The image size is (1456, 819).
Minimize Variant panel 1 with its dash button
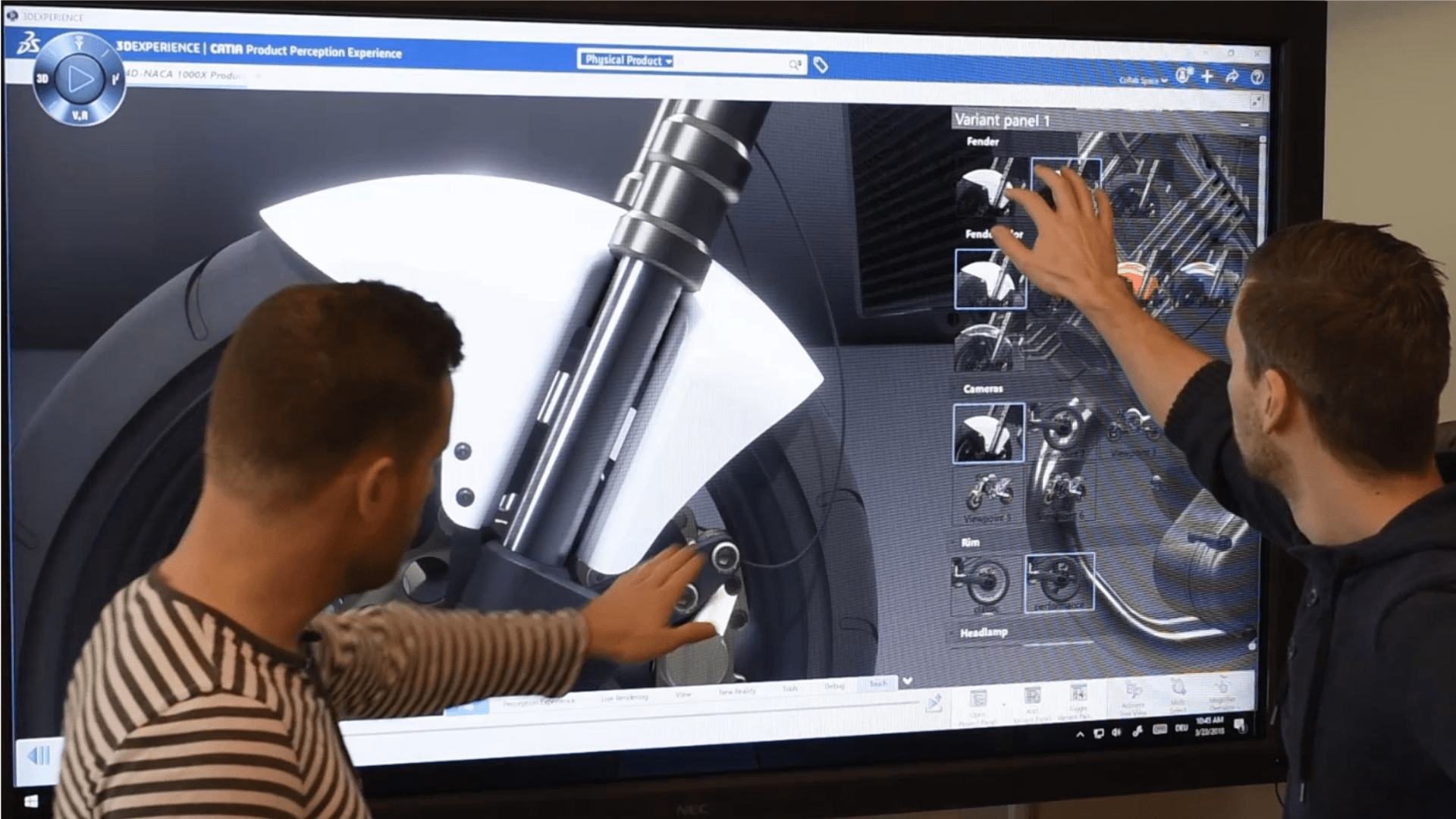pyautogui.click(x=1244, y=124)
